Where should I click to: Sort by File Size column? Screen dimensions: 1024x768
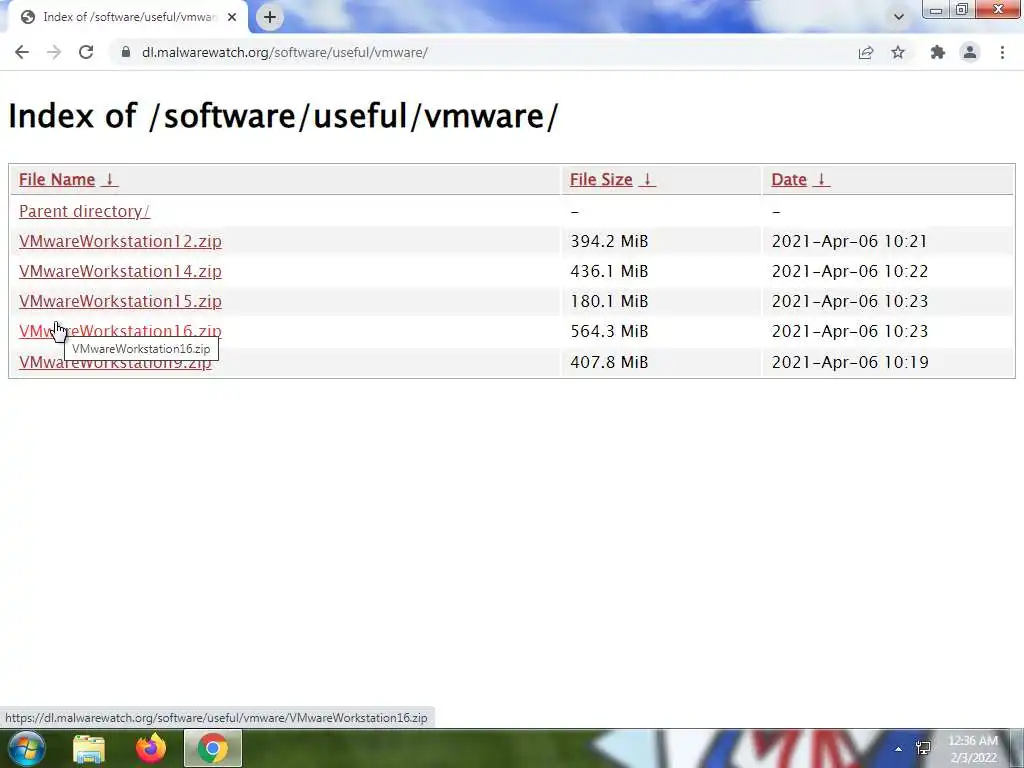(612, 180)
